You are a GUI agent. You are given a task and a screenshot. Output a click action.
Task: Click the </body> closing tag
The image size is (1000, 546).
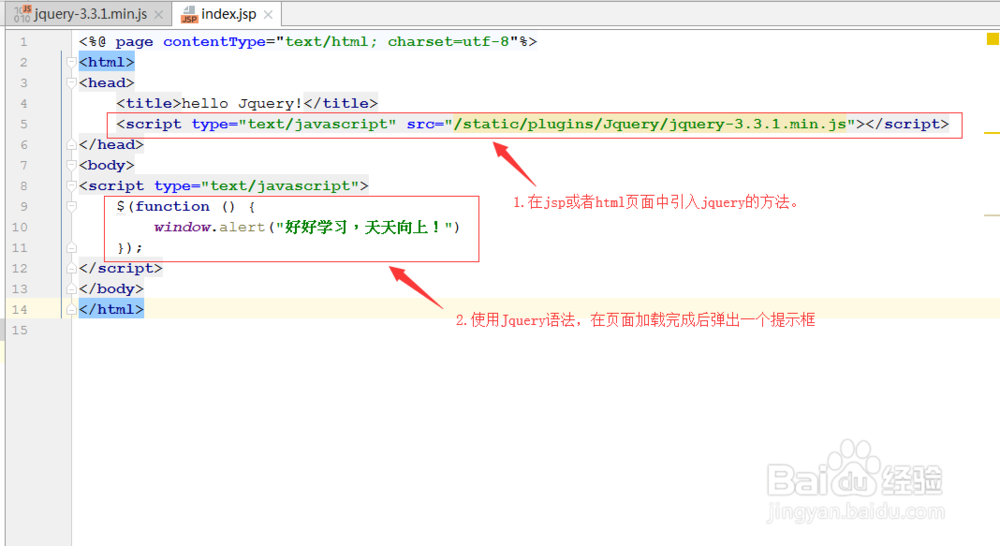pyautogui.click(x=112, y=288)
